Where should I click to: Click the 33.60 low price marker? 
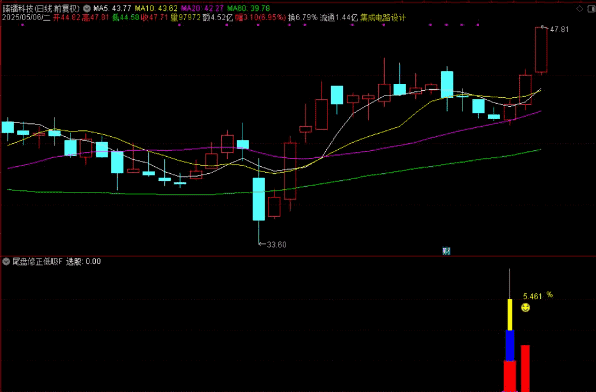point(276,244)
